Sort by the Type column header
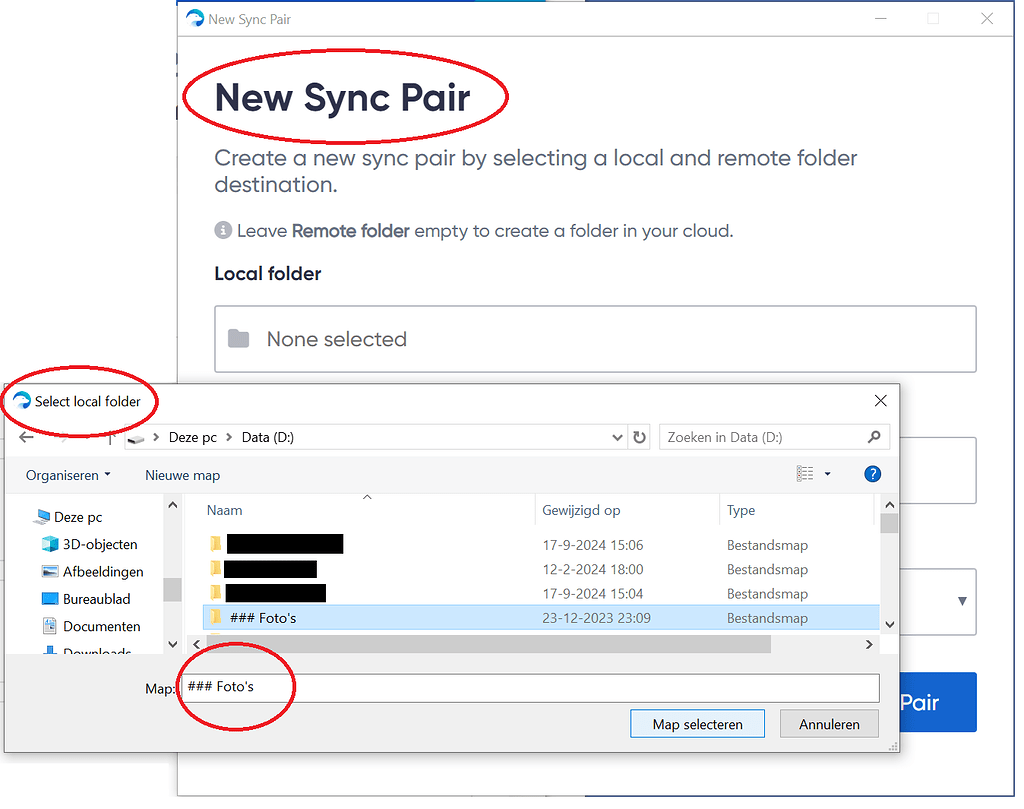Viewport: 1024px width, 809px height. 741,511
